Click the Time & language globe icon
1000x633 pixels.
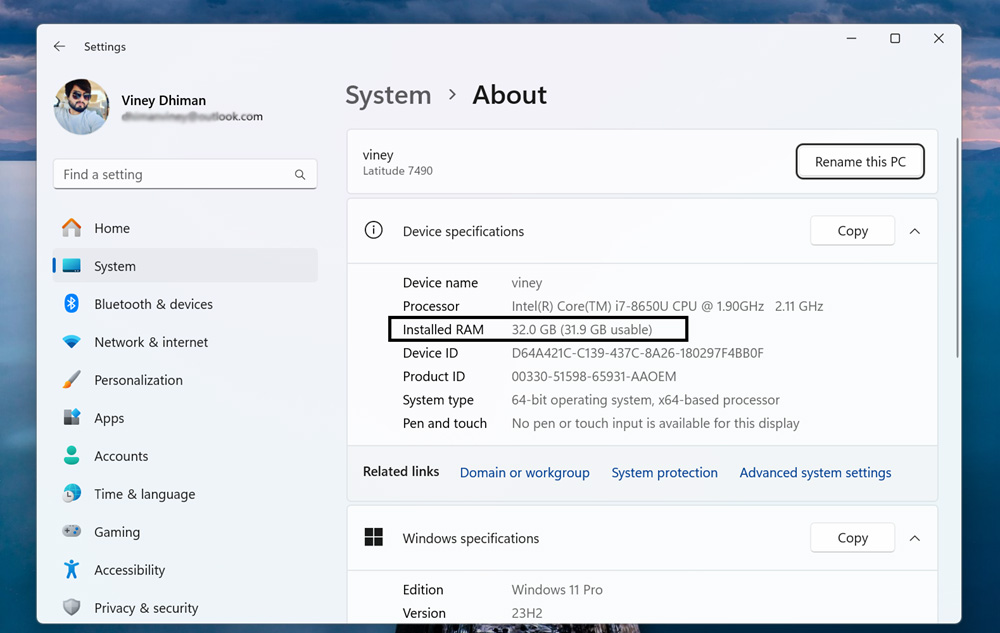point(71,493)
